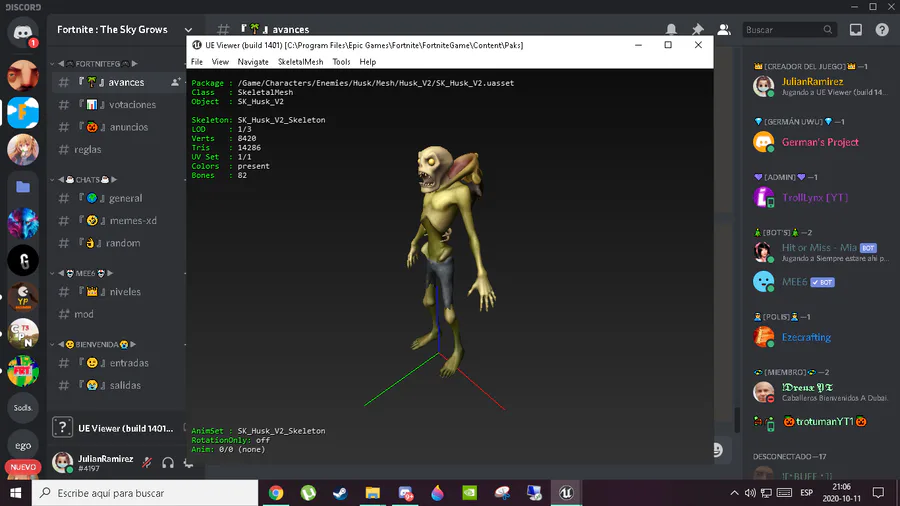Show pinned messages pin icon
Viewport: 900px width, 506px height.
pos(697,29)
